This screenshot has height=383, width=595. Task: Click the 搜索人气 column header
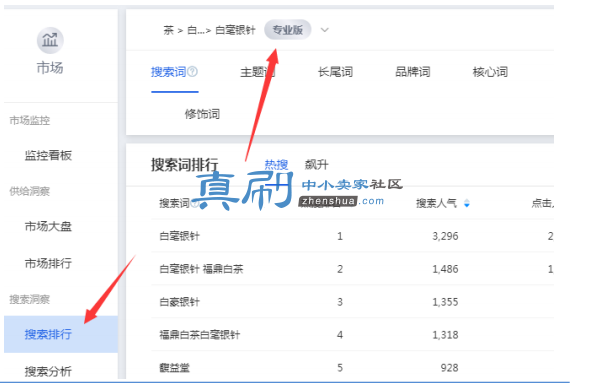click(x=436, y=203)
